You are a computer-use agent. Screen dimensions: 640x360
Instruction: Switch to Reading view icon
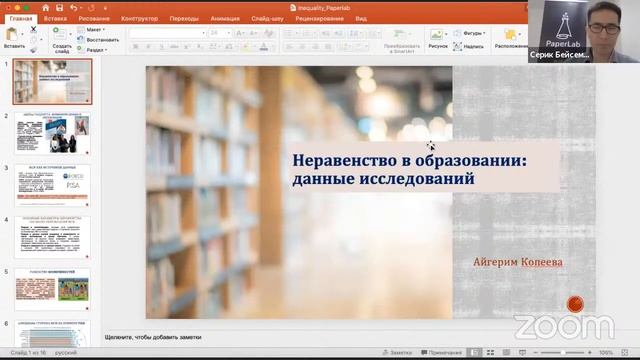click(506, 352)
